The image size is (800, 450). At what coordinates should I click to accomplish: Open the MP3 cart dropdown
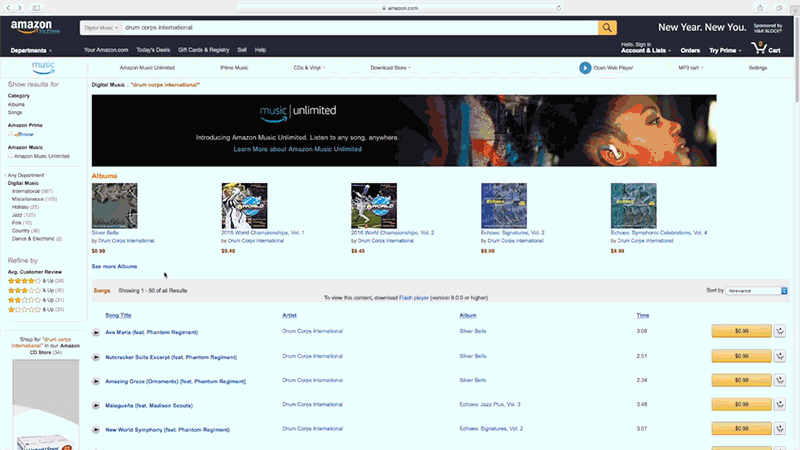click(691, 68)
